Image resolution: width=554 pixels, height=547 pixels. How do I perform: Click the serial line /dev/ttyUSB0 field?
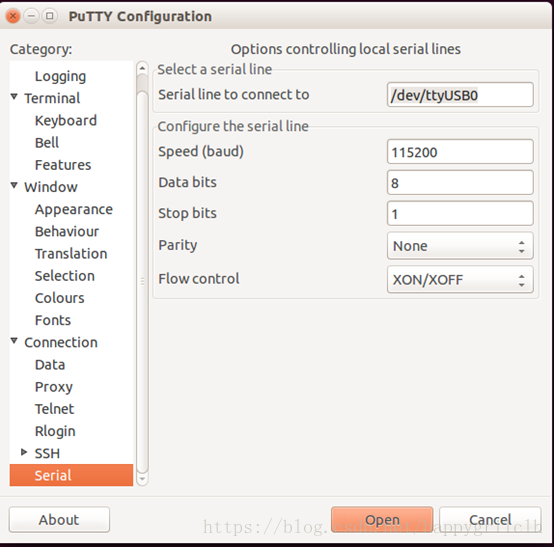tap(460, 95)
